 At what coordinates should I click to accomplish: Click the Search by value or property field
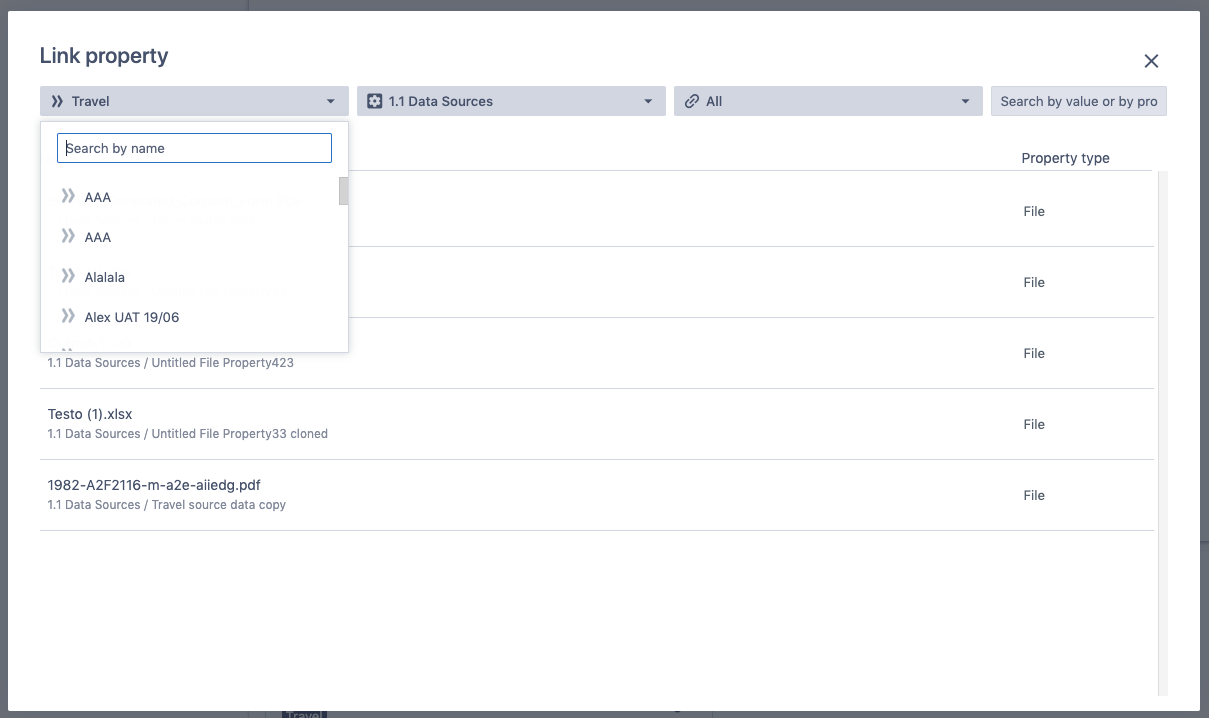point(1078,101)
